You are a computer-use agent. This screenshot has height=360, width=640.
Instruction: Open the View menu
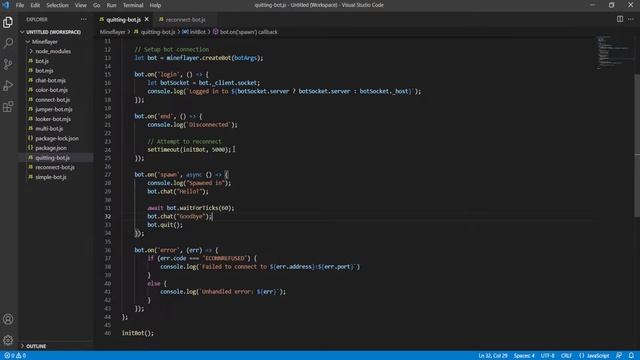80,5
